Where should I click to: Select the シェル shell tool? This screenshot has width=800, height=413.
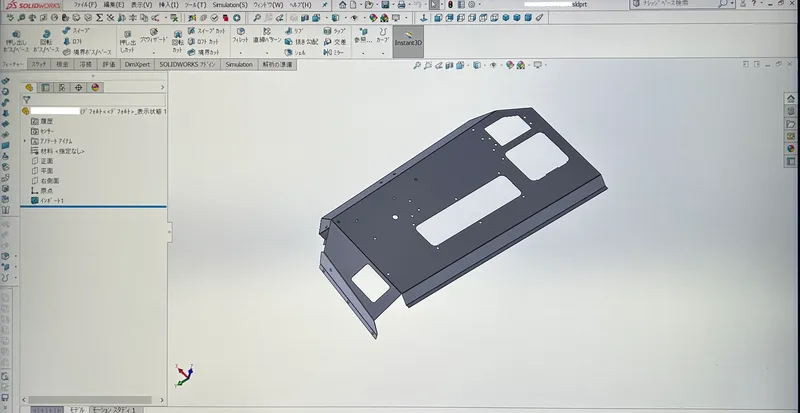pos(295,52)
